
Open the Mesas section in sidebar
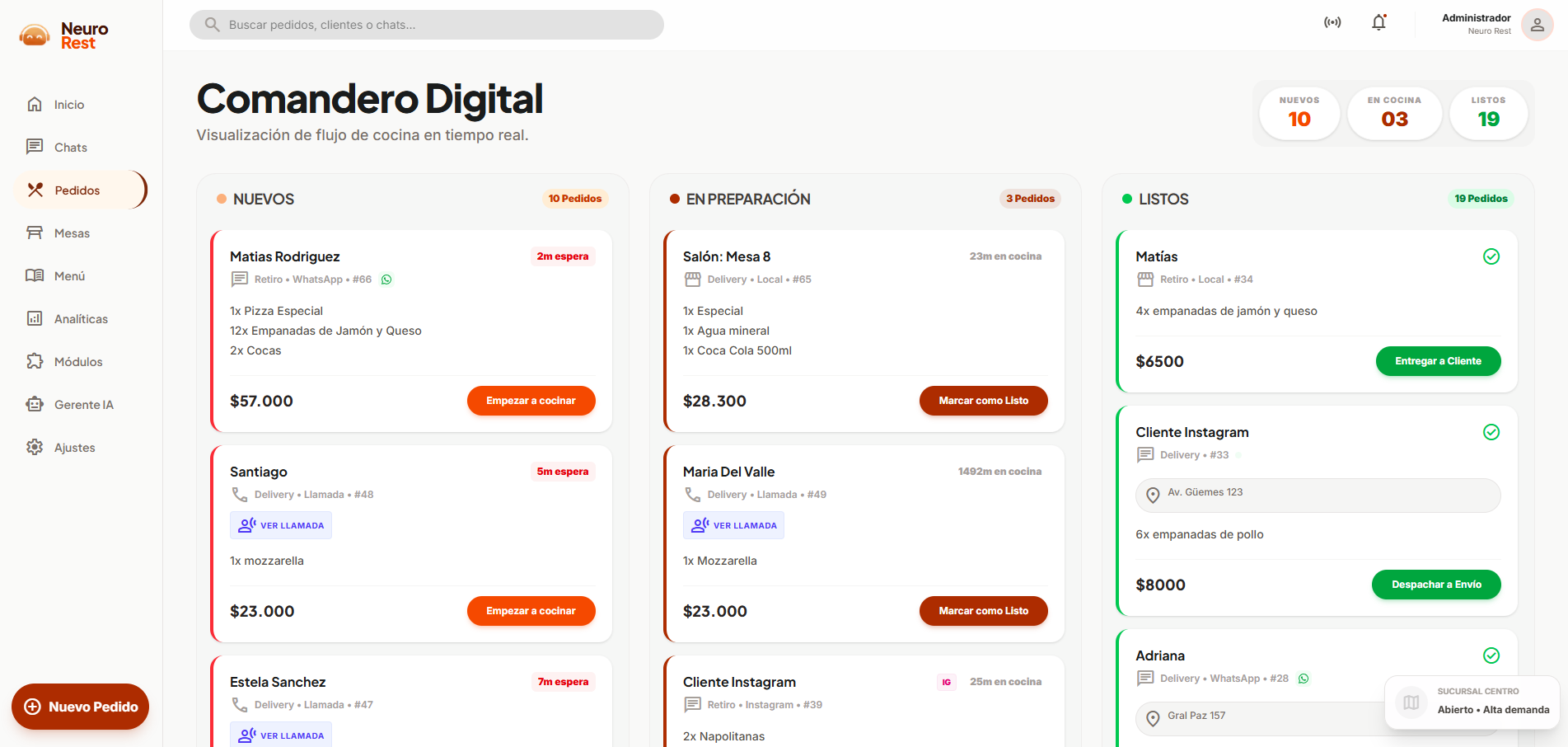[72, 233]
